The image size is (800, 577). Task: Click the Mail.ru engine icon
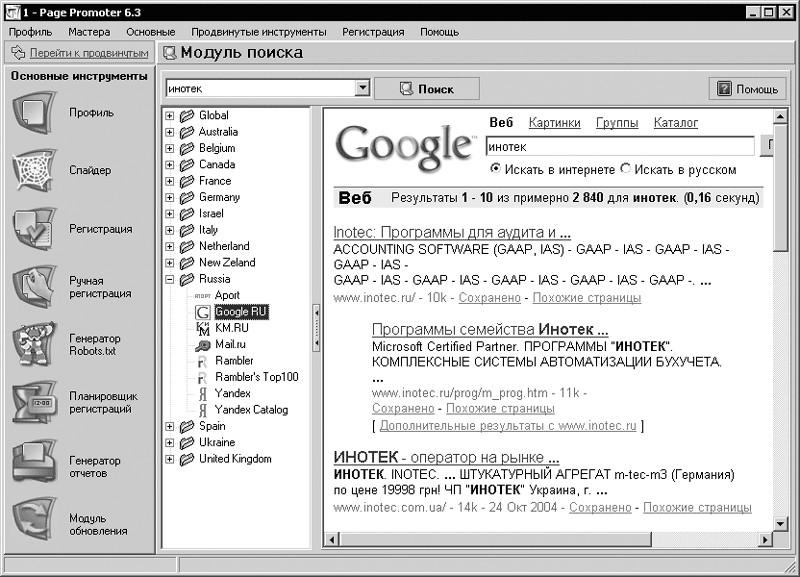pyautogui.click(x=203, y=345)
